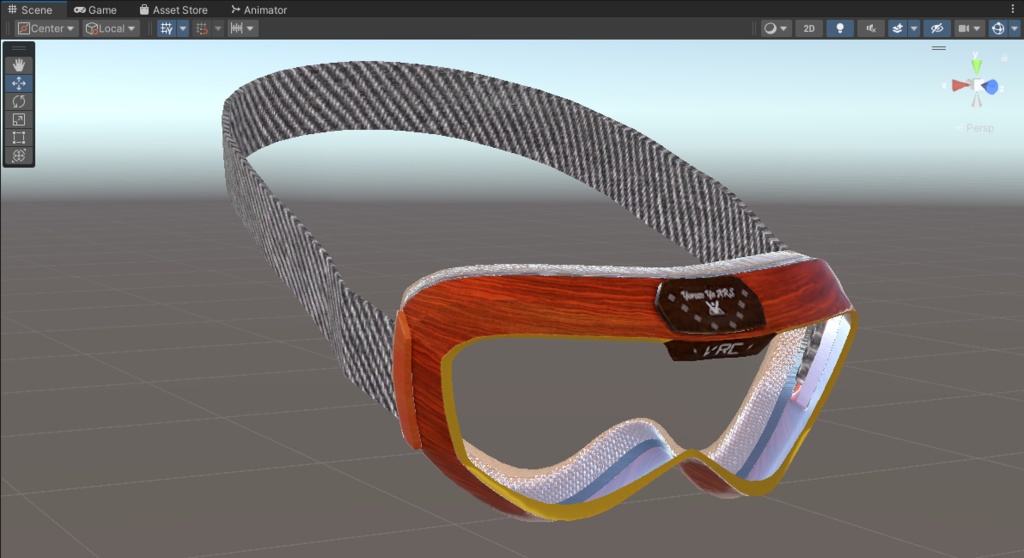This screenshot has height=558, width=1024.
Task: Toggle scene effects such as skybox and fog
Action: tap(897, 28)
